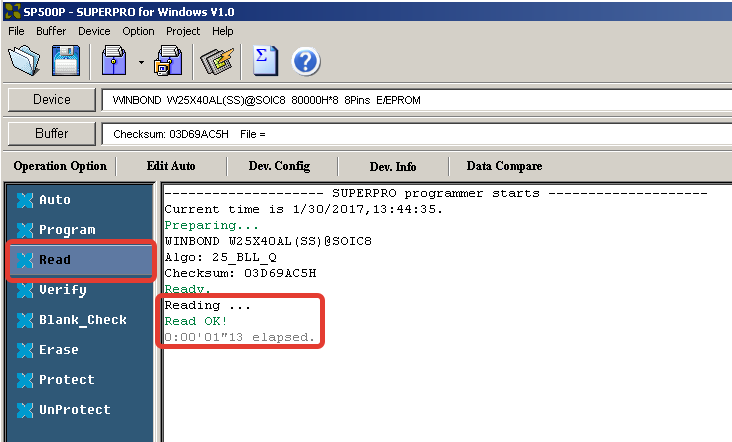Click the save floppy disk icon
The image size is (732, 442).
point(65,62)
